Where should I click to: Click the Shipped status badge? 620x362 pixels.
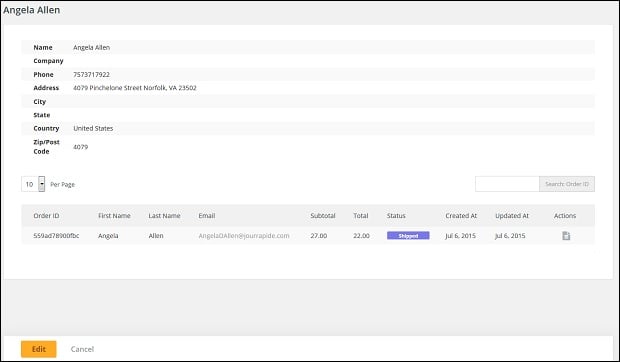coord(408,236)
